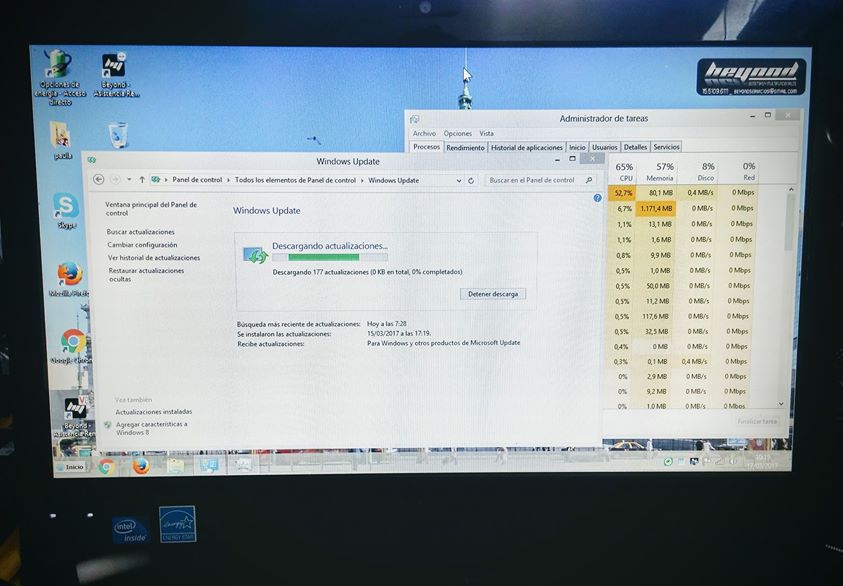The height and width of the screenshot is (586, 843).
Task: Switch to the Rendimiento tab
Action: [465, 148]
